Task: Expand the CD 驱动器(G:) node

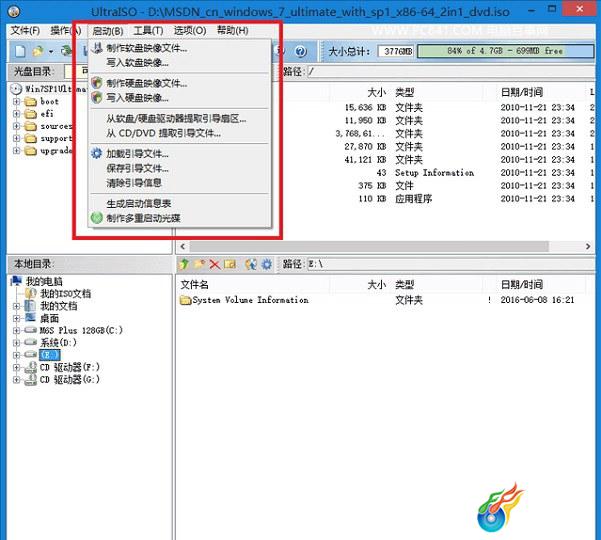Action: point(16,379)
